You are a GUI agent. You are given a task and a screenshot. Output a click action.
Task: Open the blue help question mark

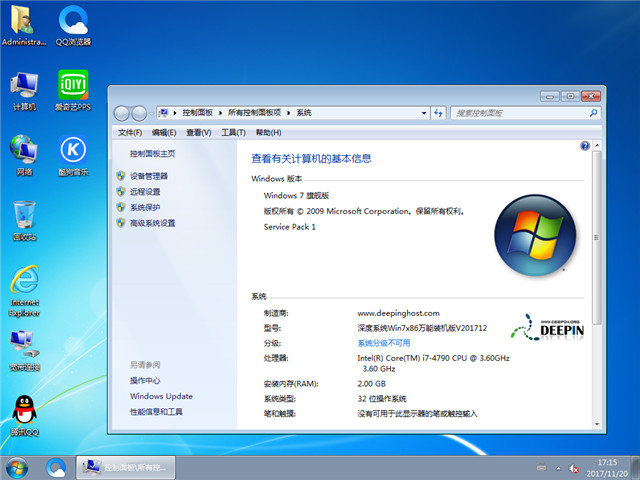coord(585,146)
